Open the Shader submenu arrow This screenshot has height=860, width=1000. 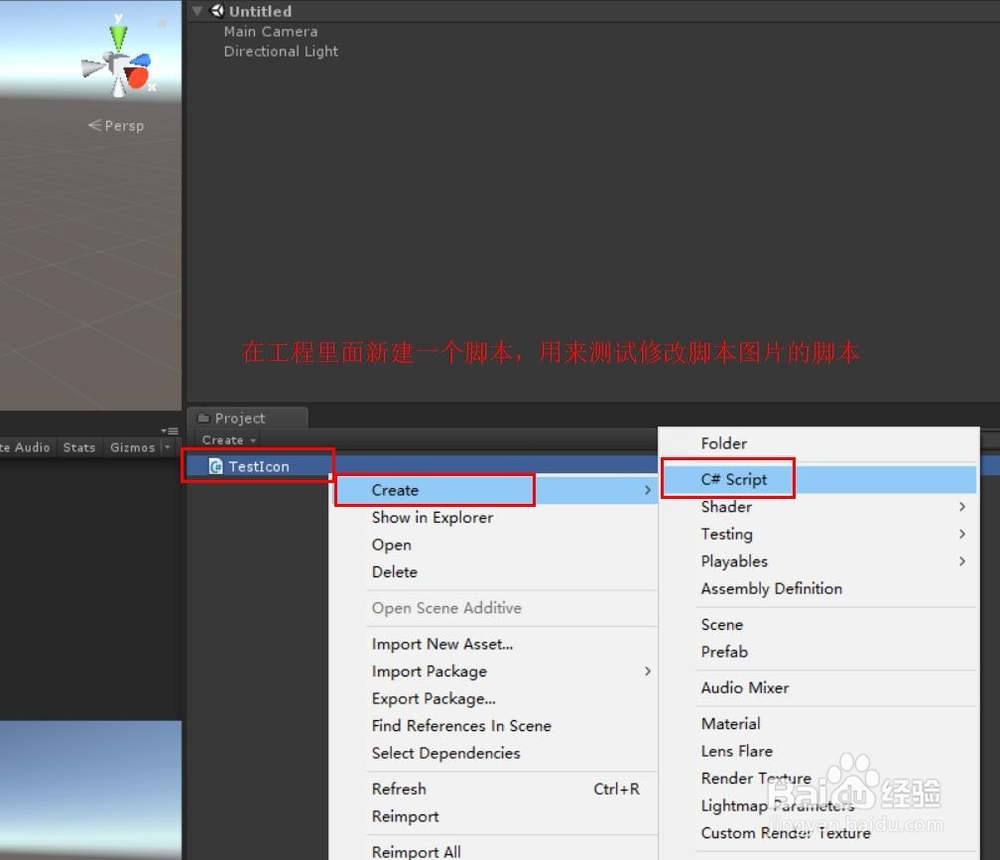click(962, 507)
